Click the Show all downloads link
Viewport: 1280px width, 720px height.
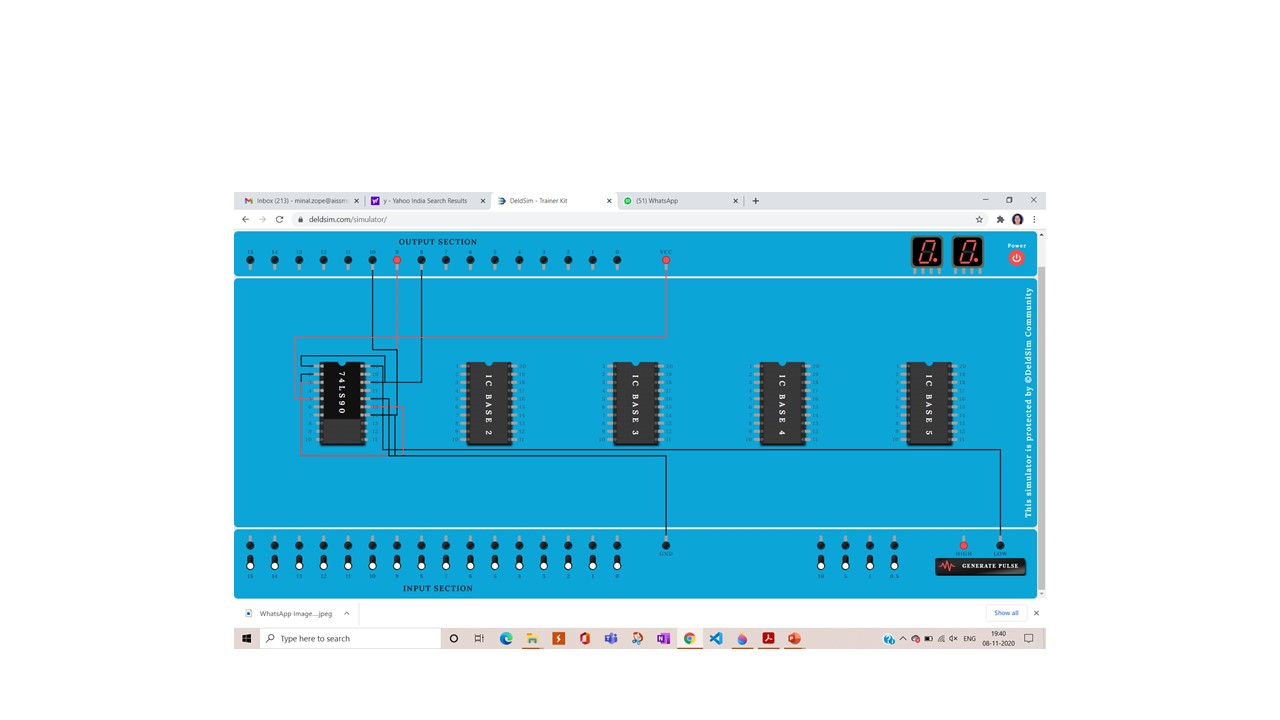pos(1006,613)
